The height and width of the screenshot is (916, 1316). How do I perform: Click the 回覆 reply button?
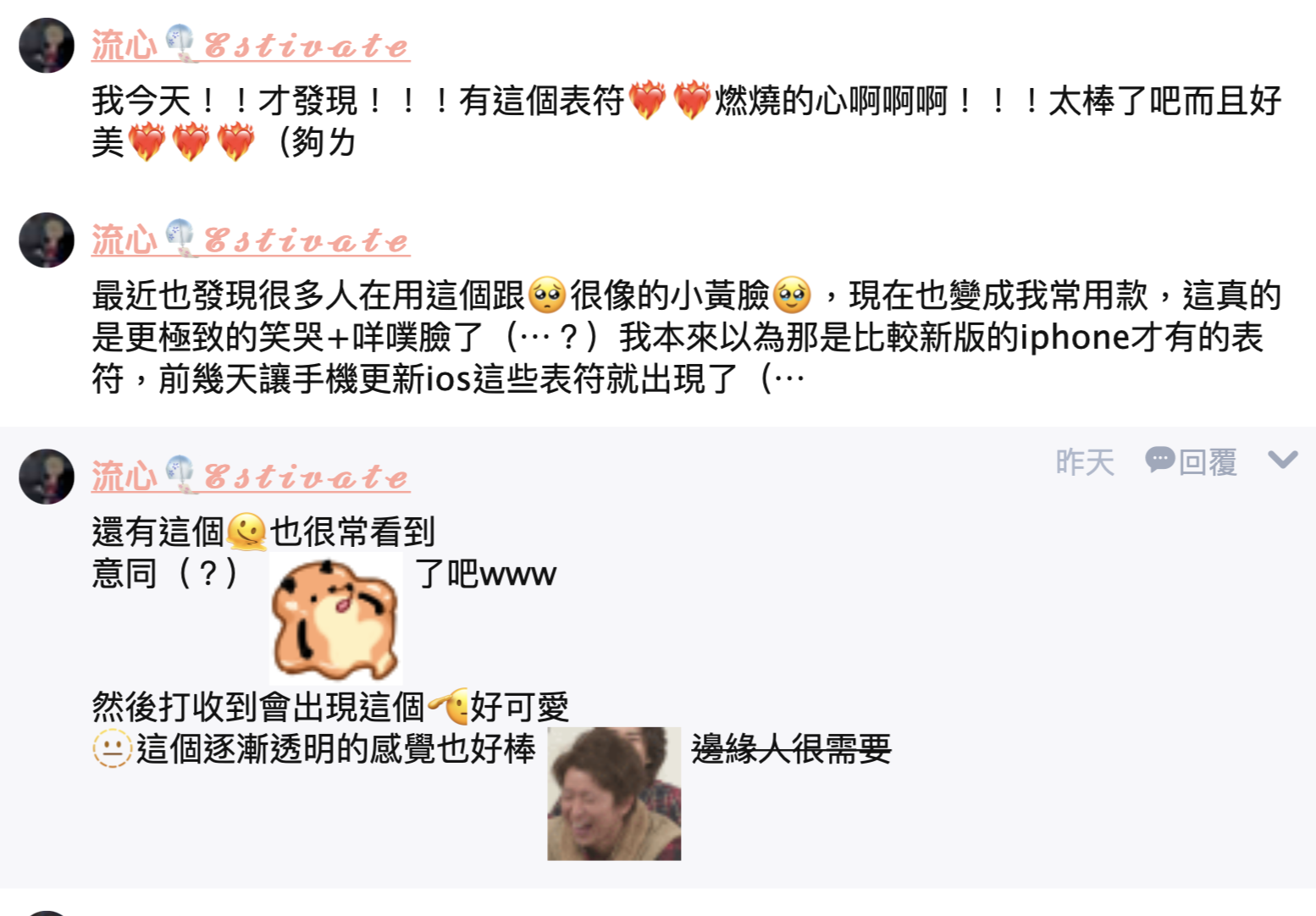[1208, 462]
